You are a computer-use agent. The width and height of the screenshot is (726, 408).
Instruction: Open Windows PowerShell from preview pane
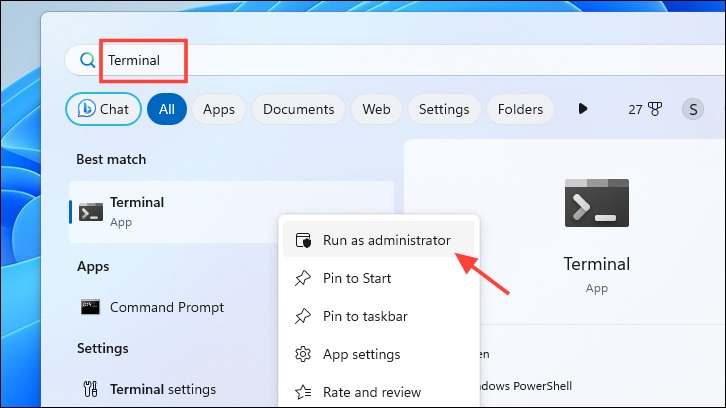pyautogui.click(x=526, y=386)
